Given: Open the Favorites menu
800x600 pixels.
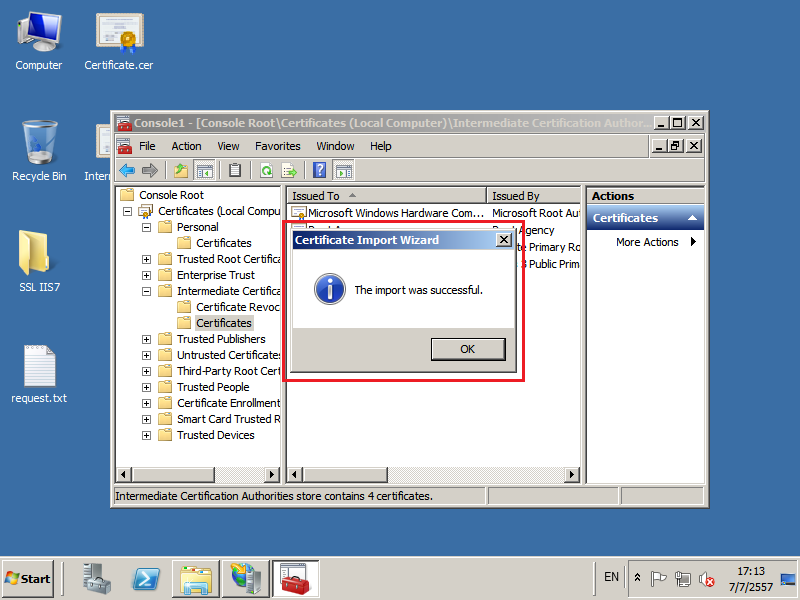Looking at the screenshot, I should (x=277, y=146).
